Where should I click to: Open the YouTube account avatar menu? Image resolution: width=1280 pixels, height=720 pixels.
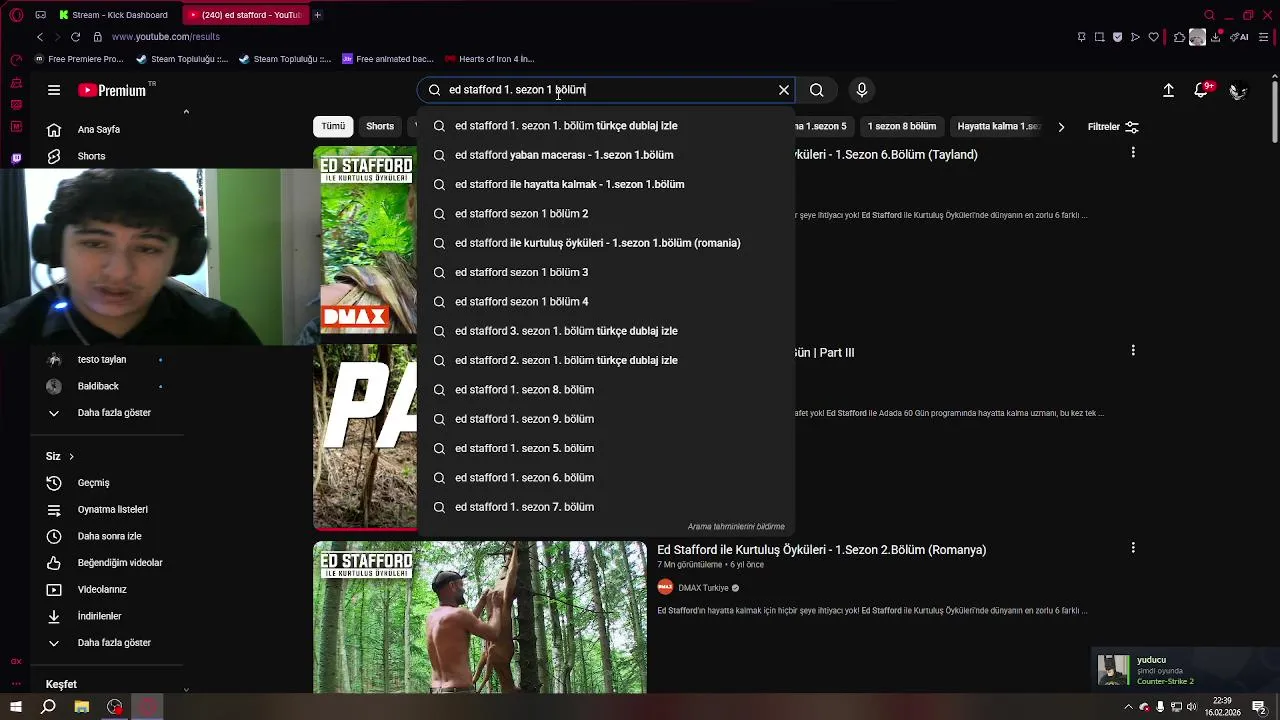coord(1238,90)
